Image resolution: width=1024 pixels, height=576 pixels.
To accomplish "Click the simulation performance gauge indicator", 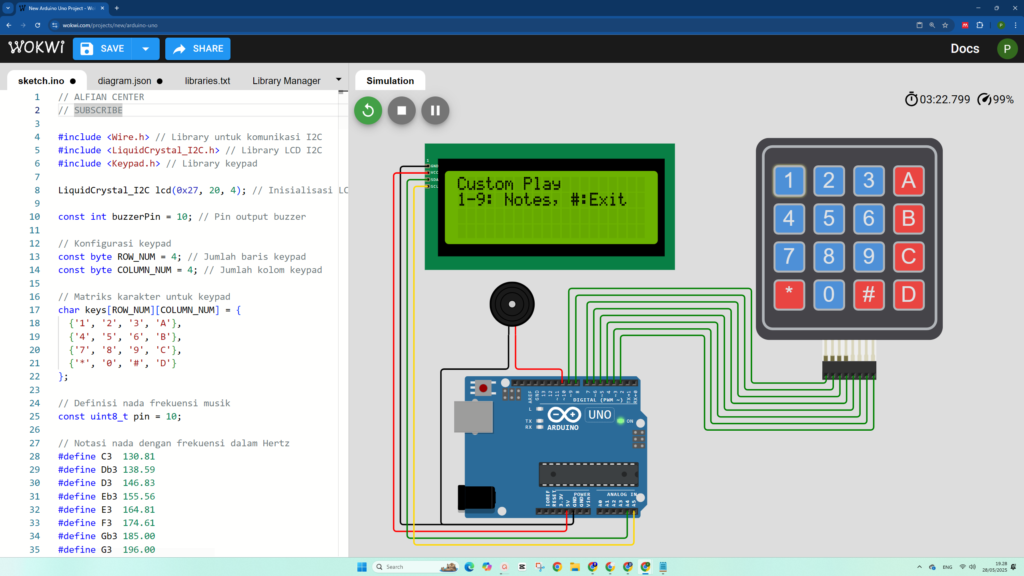I will pyautogui.click(x=995, y=99).
